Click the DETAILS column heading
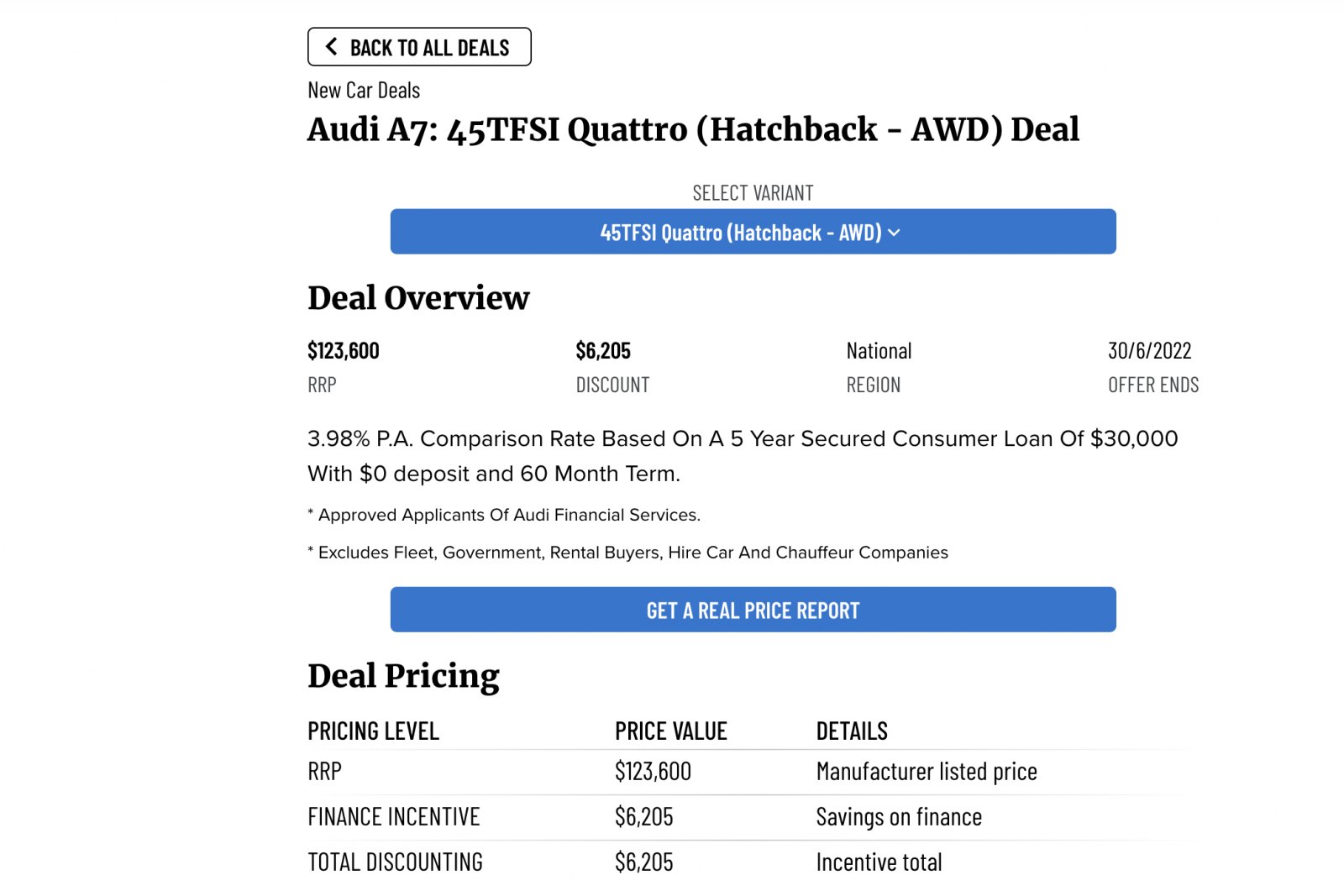Image resolution: width=1344 pixels, height=896 pixels. pos(852,731)
